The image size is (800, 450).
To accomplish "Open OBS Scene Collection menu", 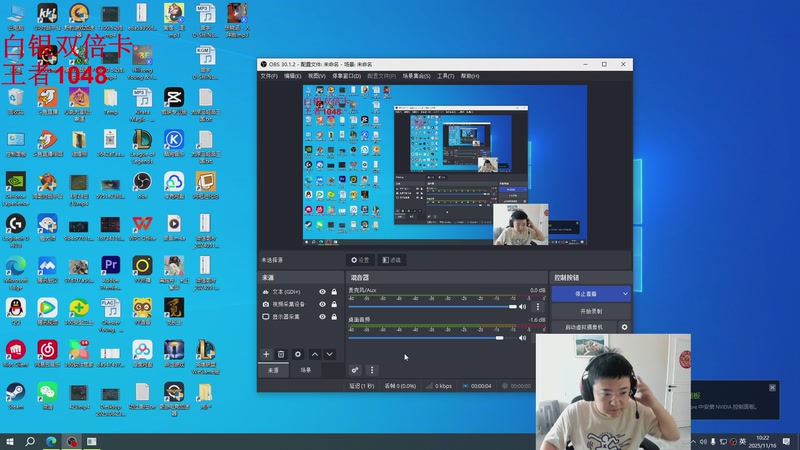I will point(416,76).
